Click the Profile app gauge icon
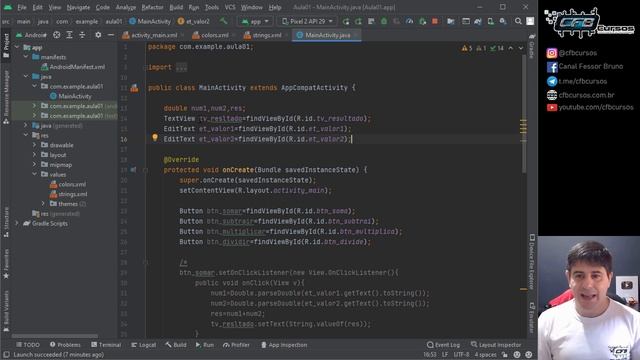This screenshot has height=360, width=640. pos(409,21)
